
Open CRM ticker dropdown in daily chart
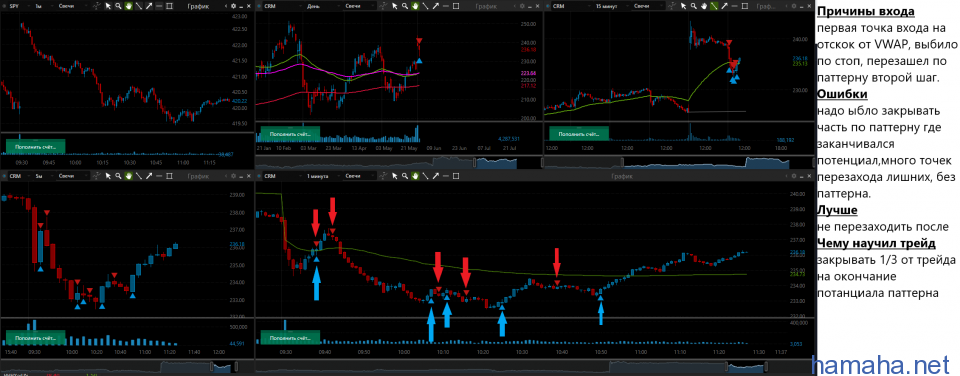[283, 6]
